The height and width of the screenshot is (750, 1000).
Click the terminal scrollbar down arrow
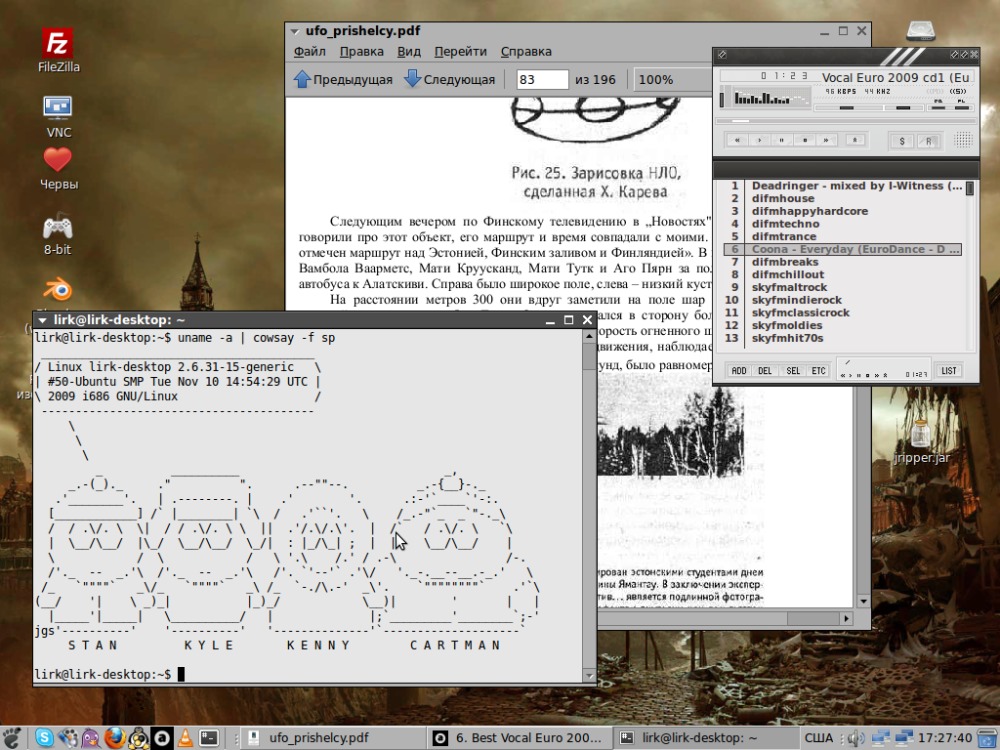coord(589,676)
